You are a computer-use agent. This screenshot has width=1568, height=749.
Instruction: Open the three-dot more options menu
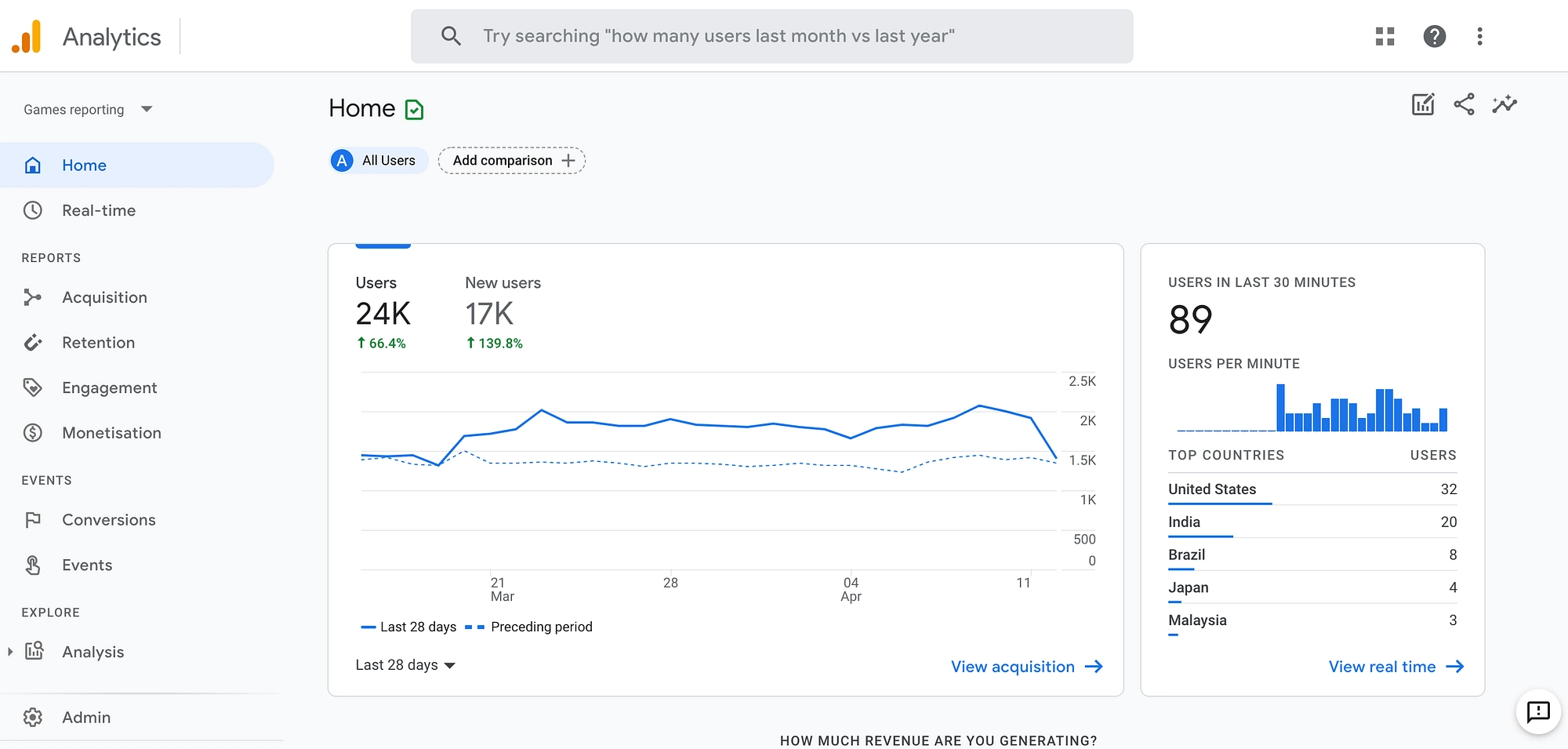tap(1480, 36)
